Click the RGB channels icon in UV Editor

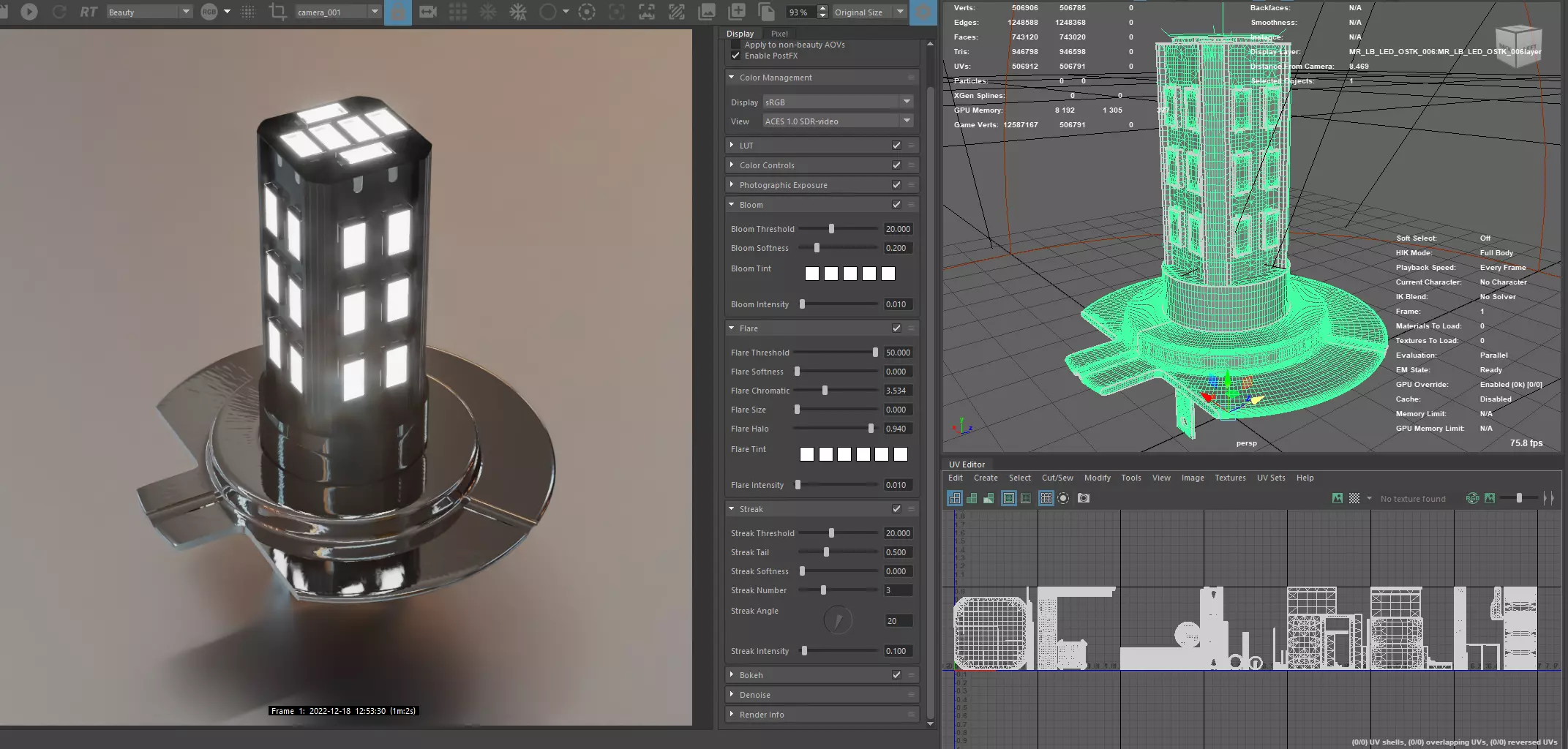1473,498
